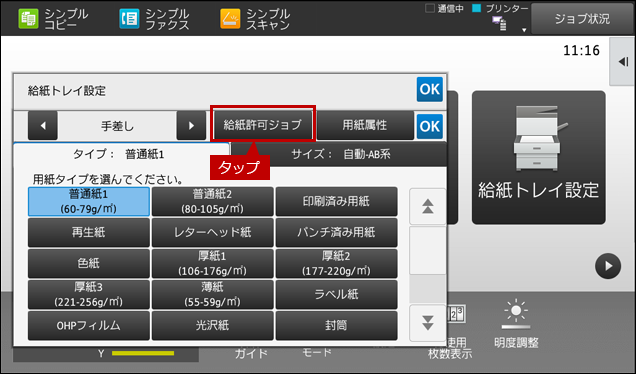Switch to next tray with right arrow
The height and width of the screenshot is (374, 636).
[191, 126]
